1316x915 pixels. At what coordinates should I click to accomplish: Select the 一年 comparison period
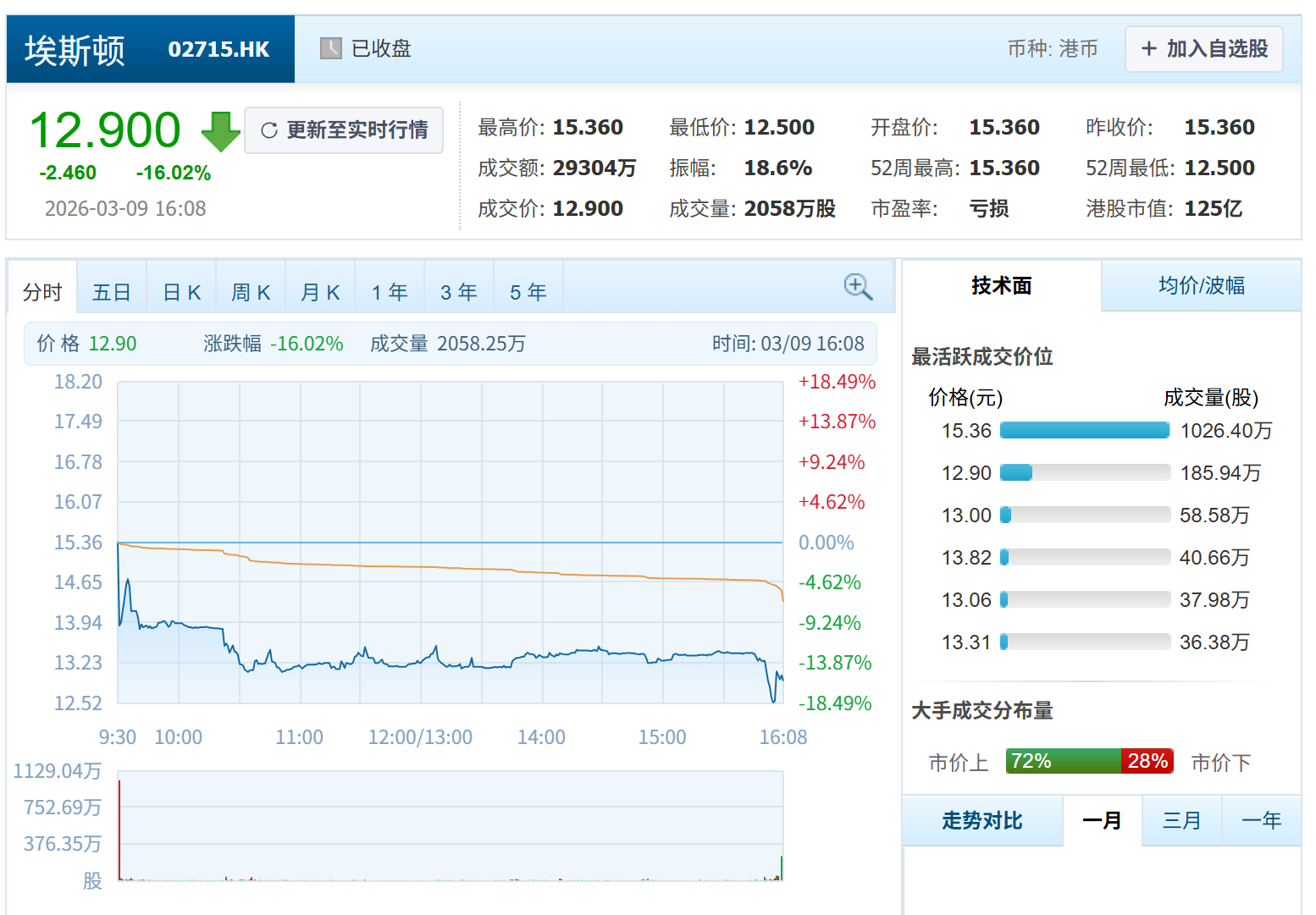pos(1262,820)
